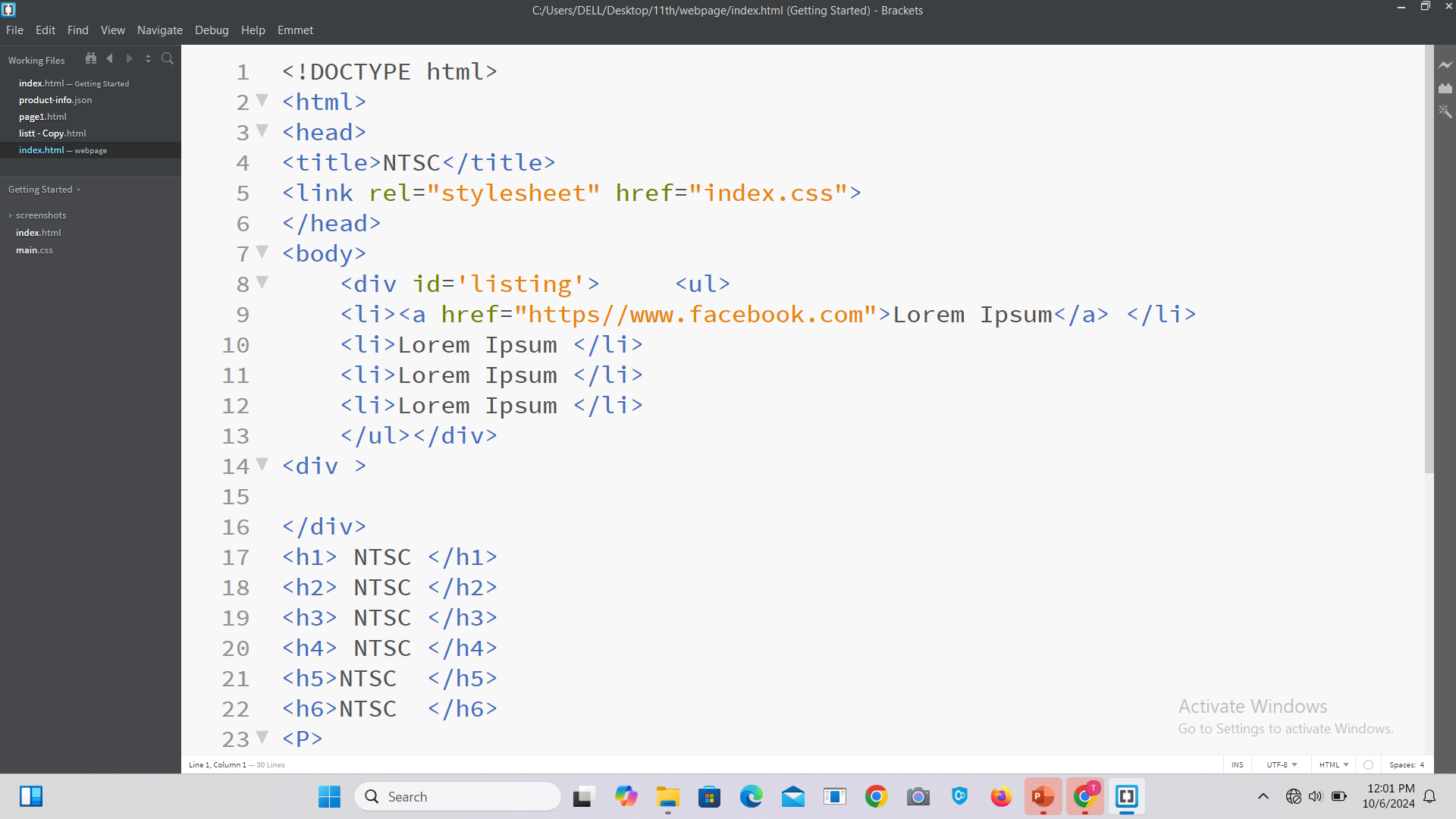Open Widgets panel on the taskbar
The width and height of the screenshot is (1456, 819).
click(x=31, y=796)
